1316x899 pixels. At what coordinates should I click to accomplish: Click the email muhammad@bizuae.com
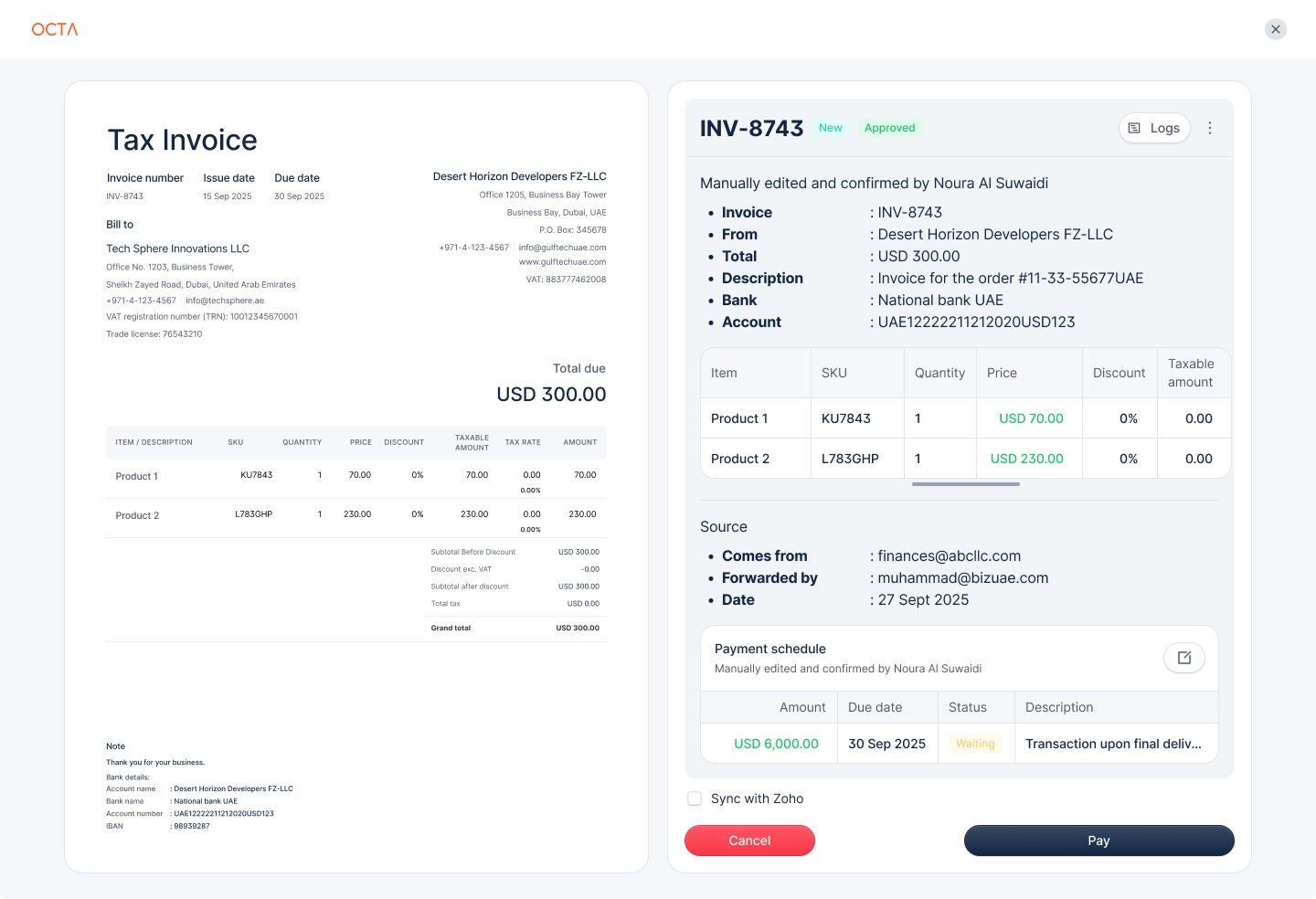[963, 577]
